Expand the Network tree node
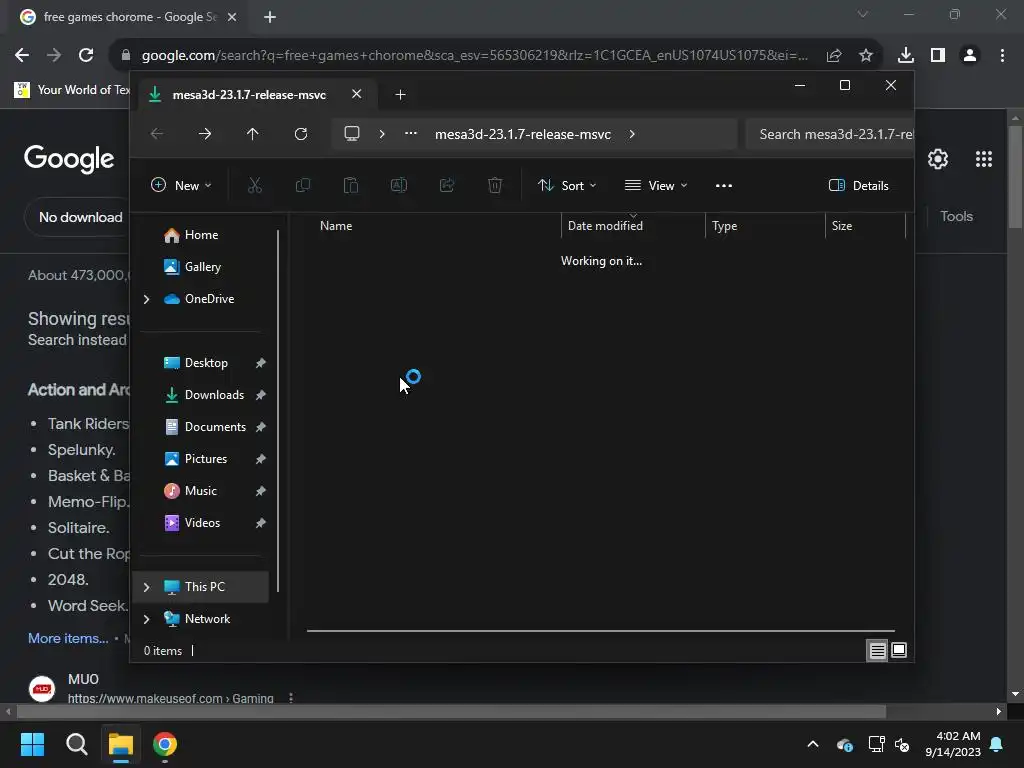This screenshot has width=1024, height=768. pos(146,619)
